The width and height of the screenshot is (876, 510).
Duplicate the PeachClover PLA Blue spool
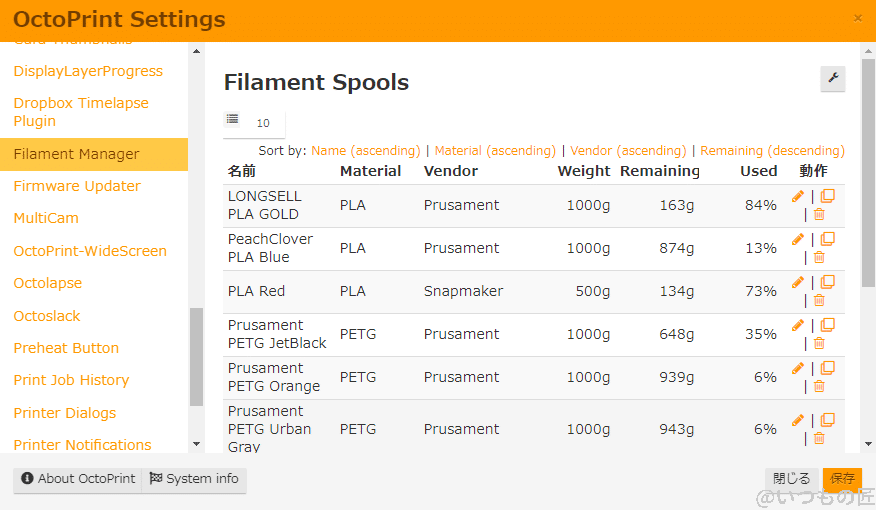click(827, 240)
